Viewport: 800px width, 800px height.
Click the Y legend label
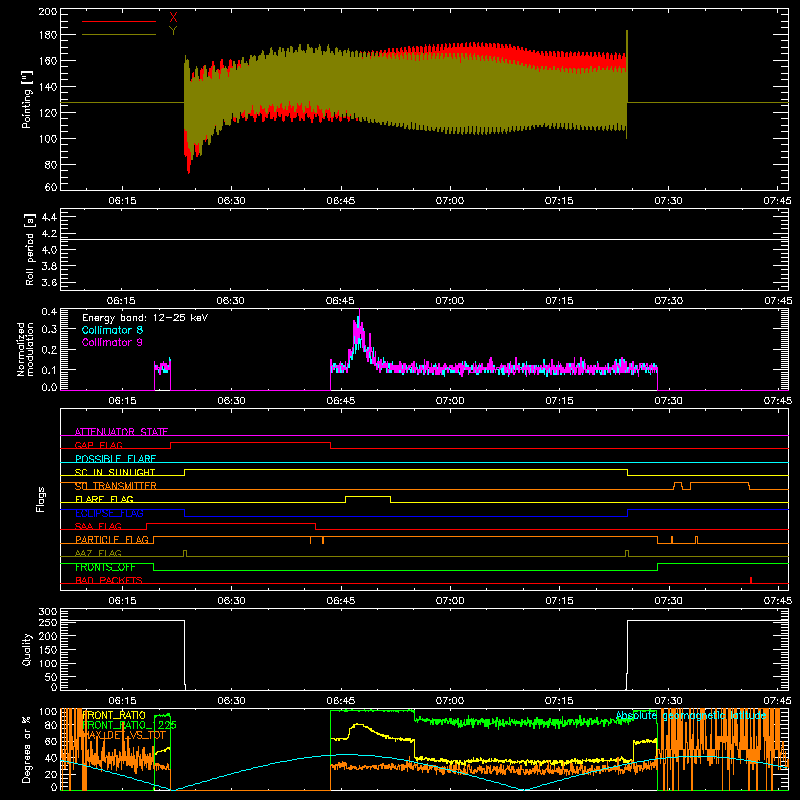tap(173, 31)
